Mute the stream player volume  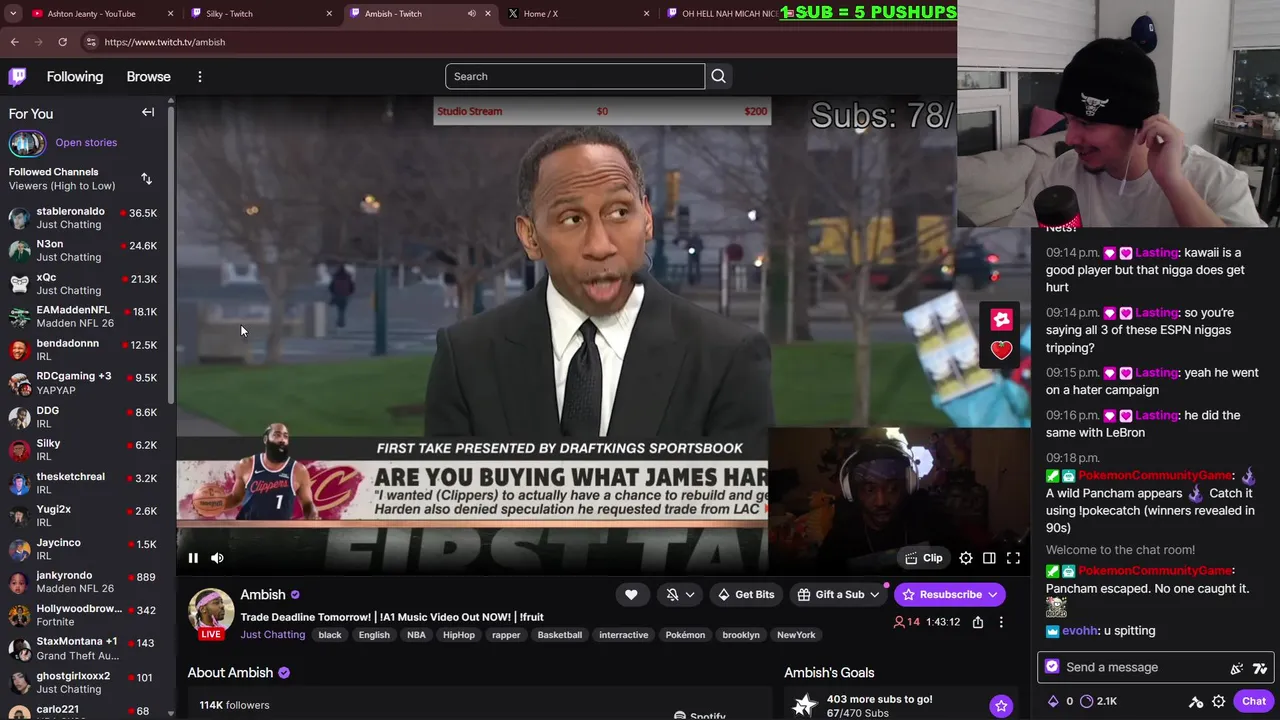pos(217,558)
